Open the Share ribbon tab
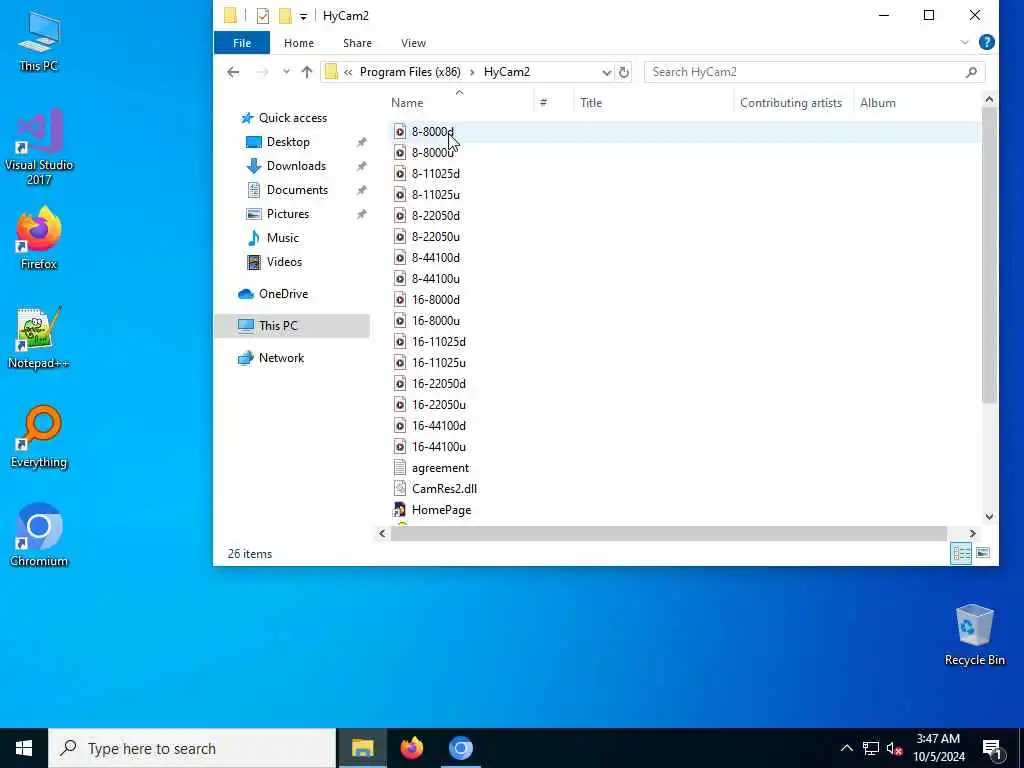 pyautogui.click(x=357, y=42)
